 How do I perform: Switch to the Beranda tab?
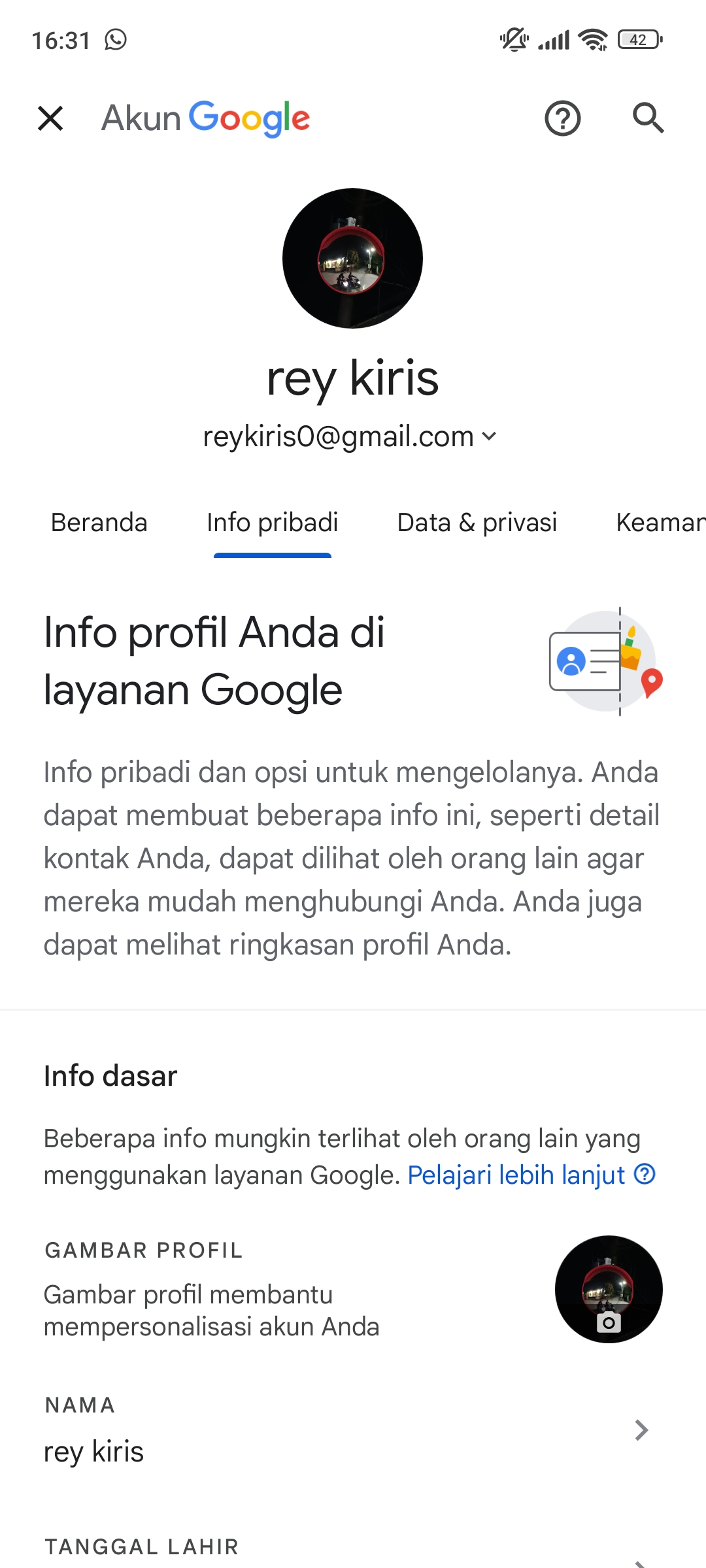[x=99, y=523]
